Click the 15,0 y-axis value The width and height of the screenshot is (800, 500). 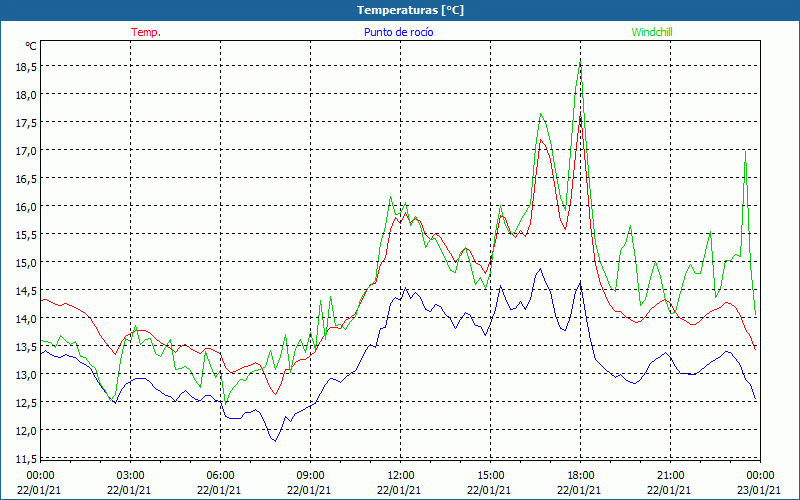(x=27, y=262)
